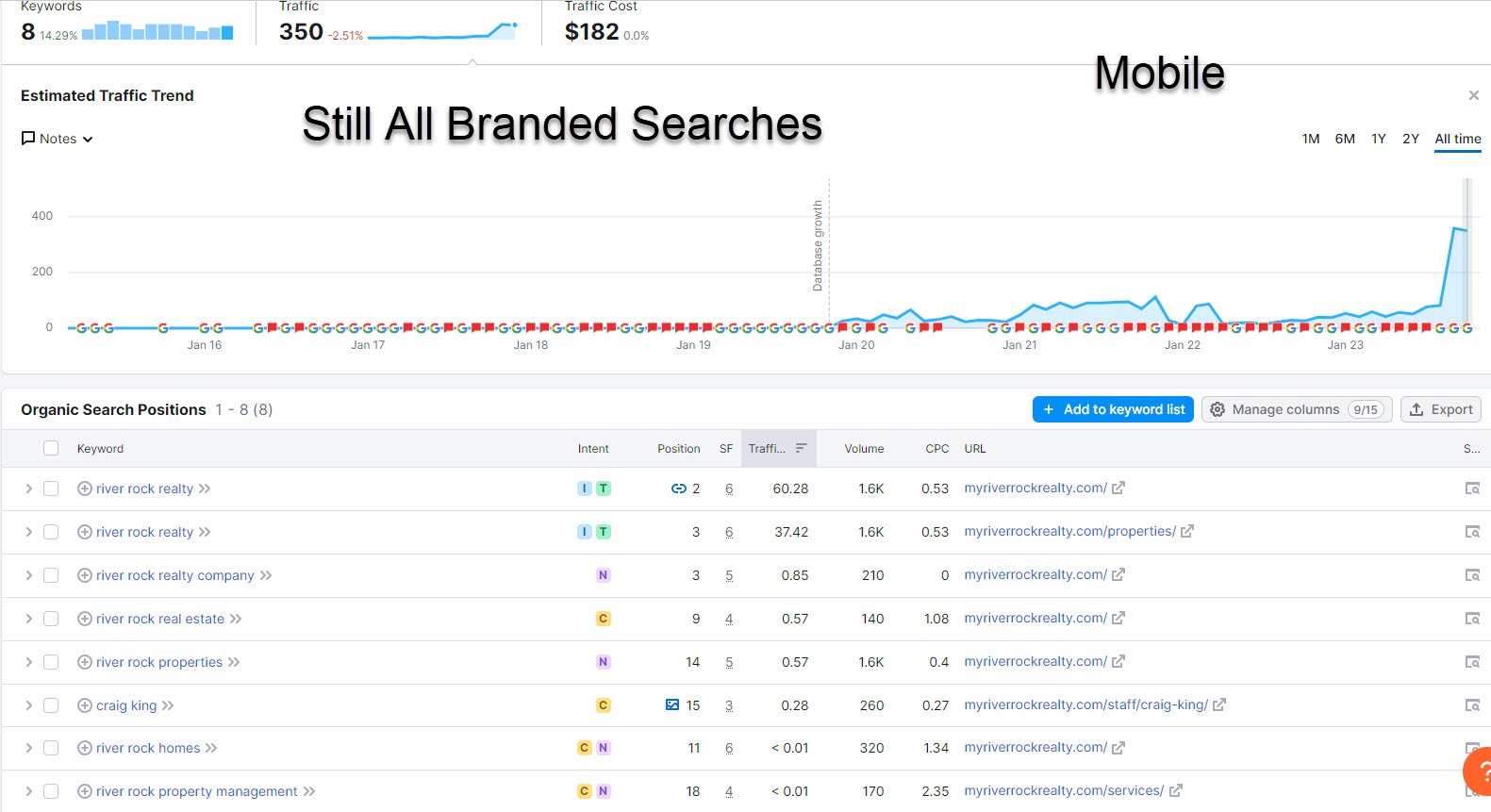Select the checkbox for river rock homes row
The width and height of the screenshot is (1491, 812).
[51, 748]
